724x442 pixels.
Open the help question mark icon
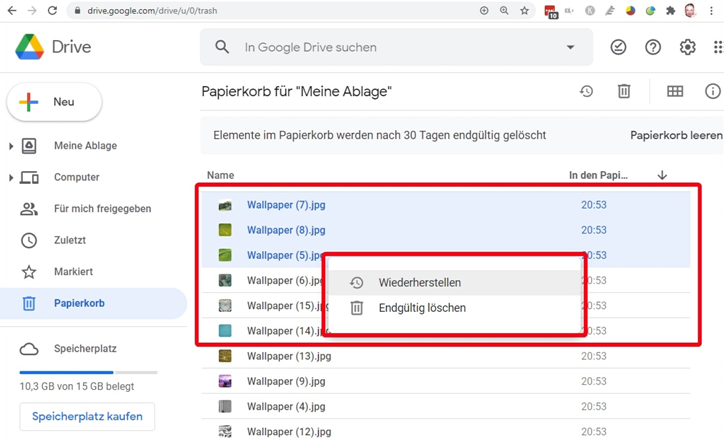[x=653, y=47]
